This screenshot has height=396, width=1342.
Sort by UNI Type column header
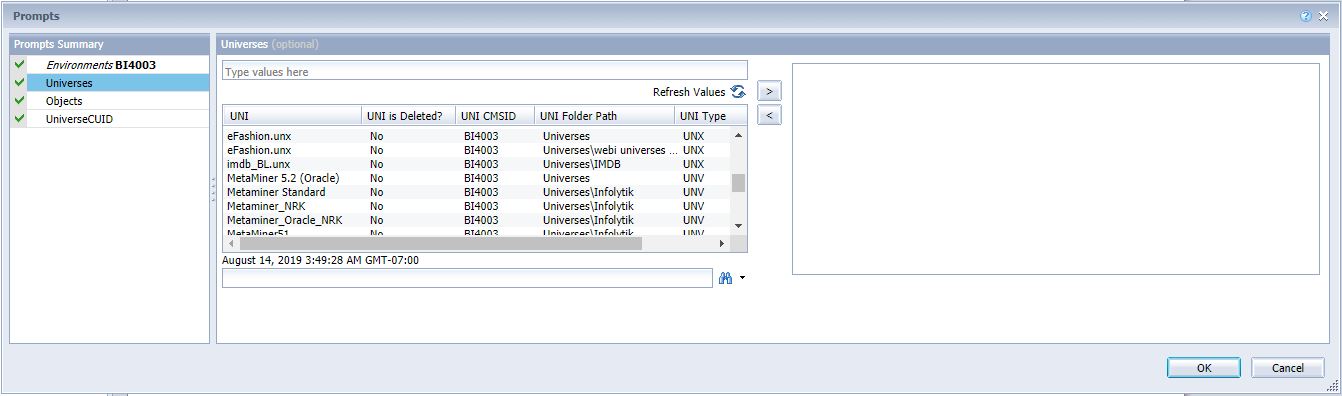(x=710, y=116)
